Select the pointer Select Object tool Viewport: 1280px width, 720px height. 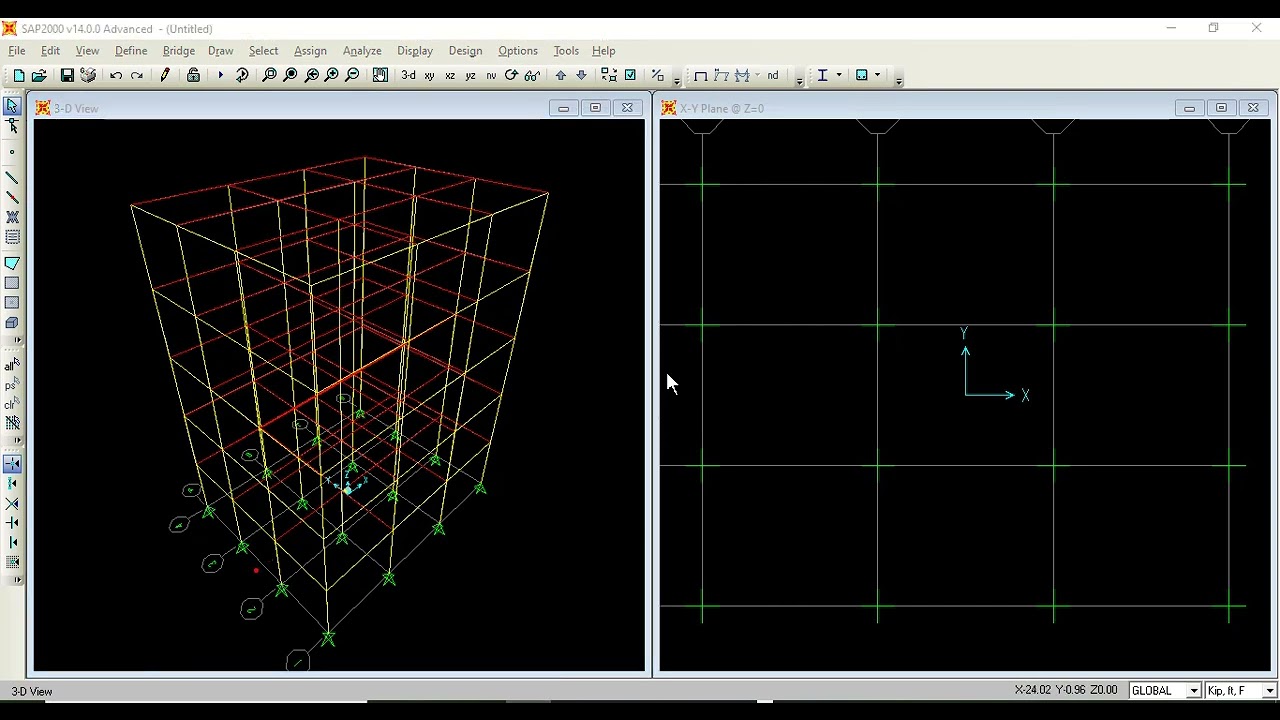coord(12,106)
